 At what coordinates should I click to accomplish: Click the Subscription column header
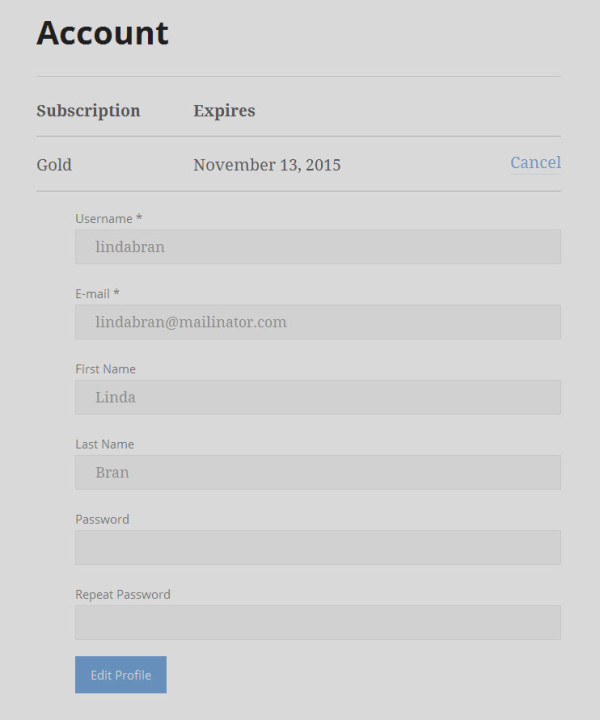click(88, 111)
